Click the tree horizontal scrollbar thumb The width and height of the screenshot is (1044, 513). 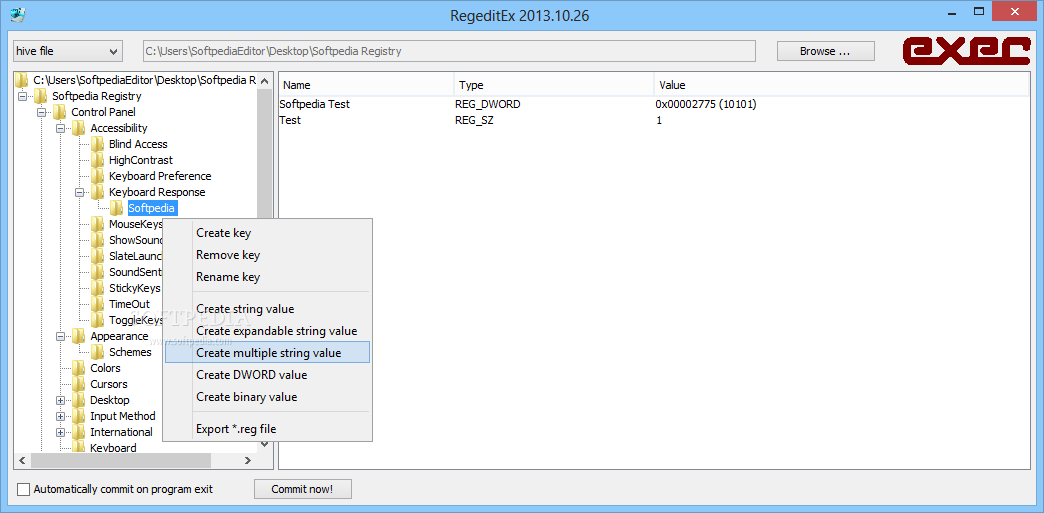click(121, 460)
